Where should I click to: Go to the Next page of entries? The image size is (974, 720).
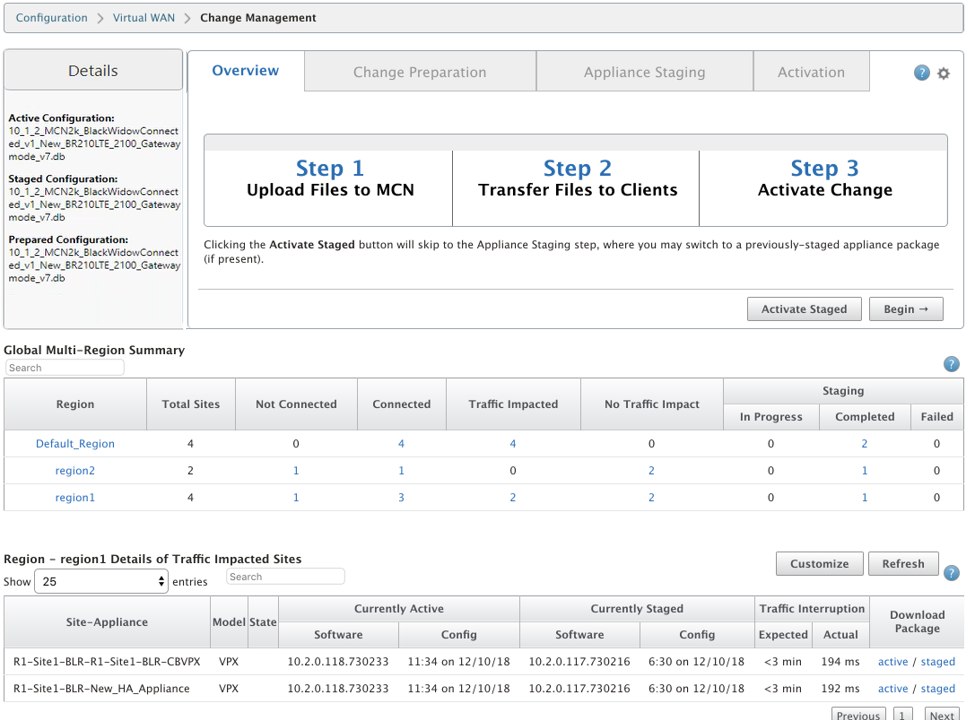942,715
